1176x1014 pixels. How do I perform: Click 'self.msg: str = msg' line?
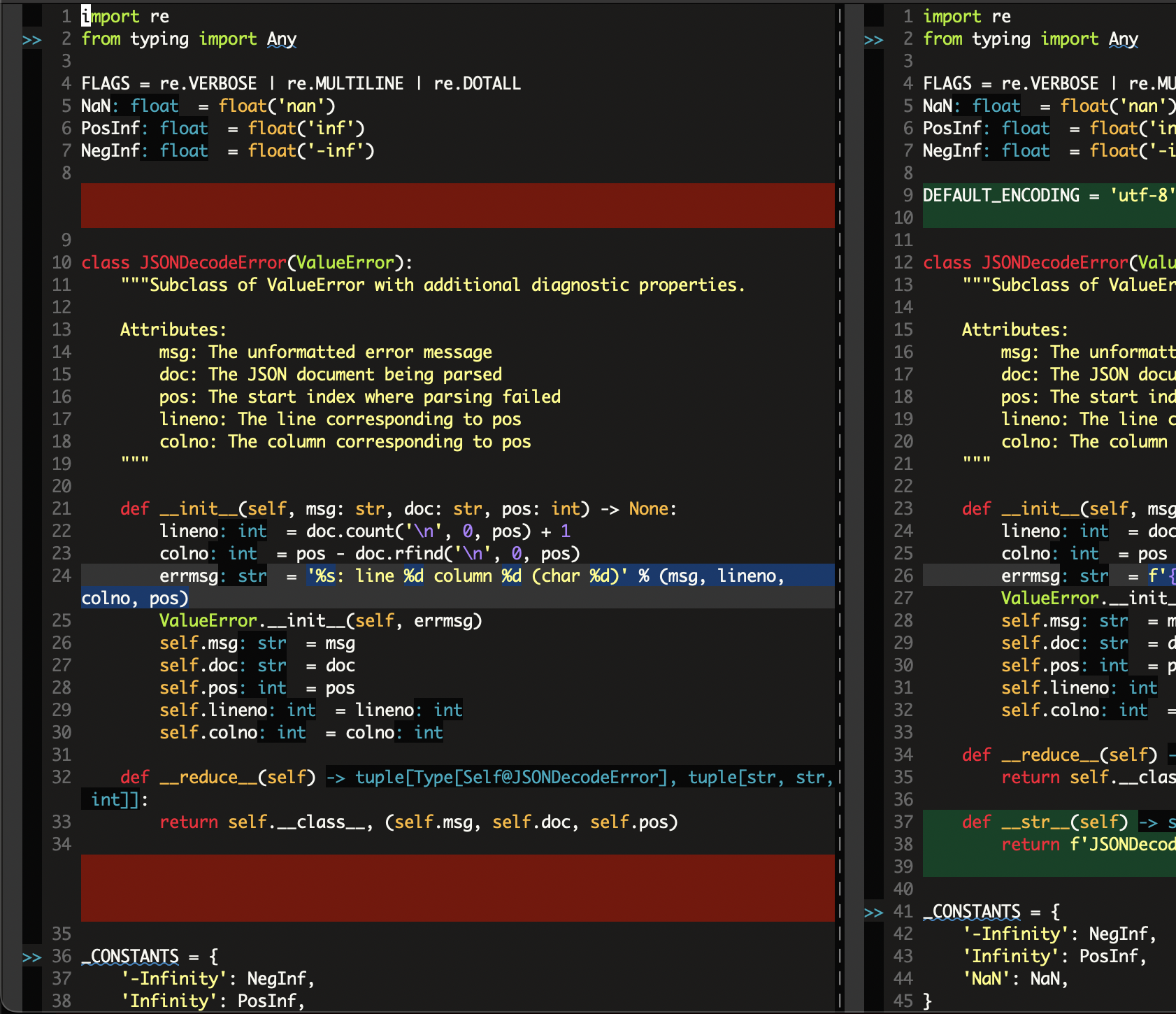257,643
